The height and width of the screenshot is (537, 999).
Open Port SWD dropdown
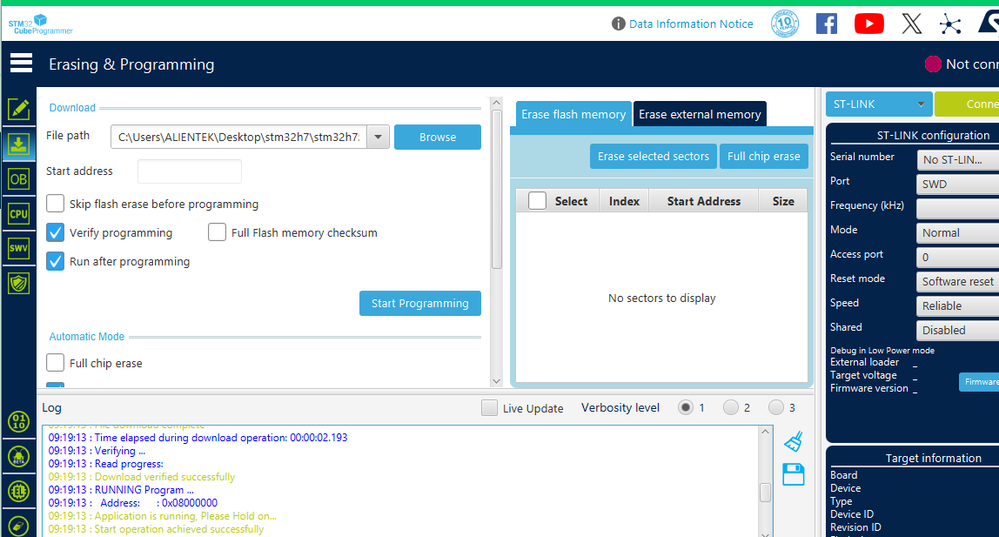coord(958,184)
